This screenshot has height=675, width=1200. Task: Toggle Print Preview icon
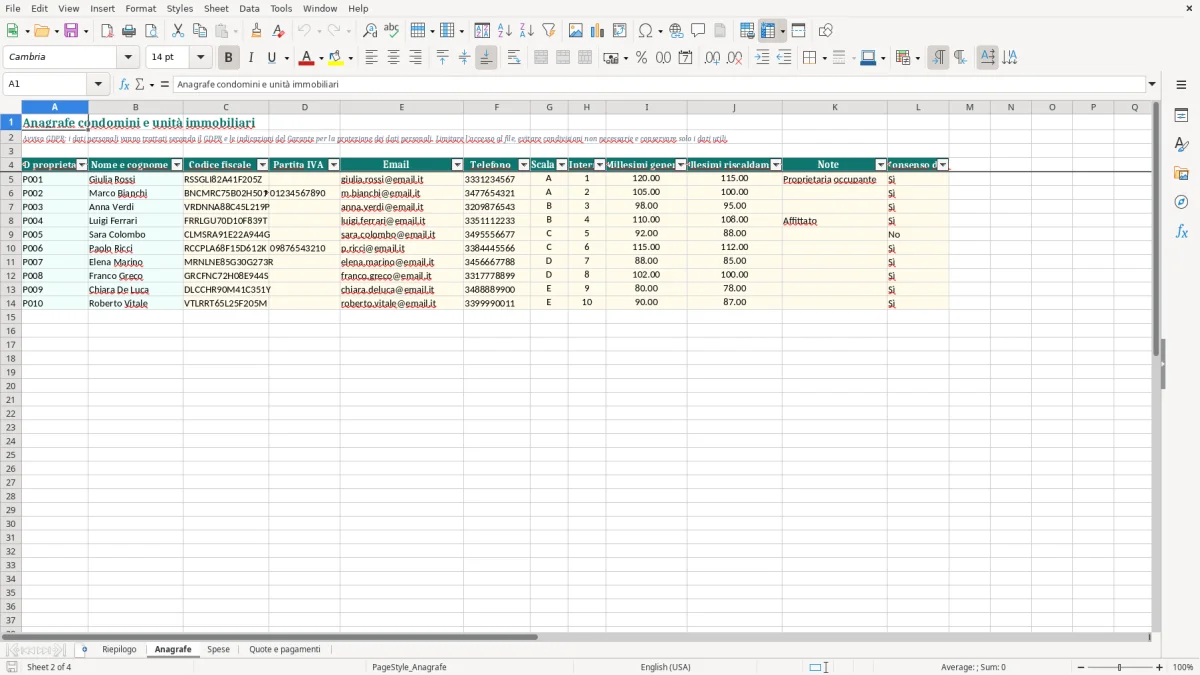tap(151, 31)
